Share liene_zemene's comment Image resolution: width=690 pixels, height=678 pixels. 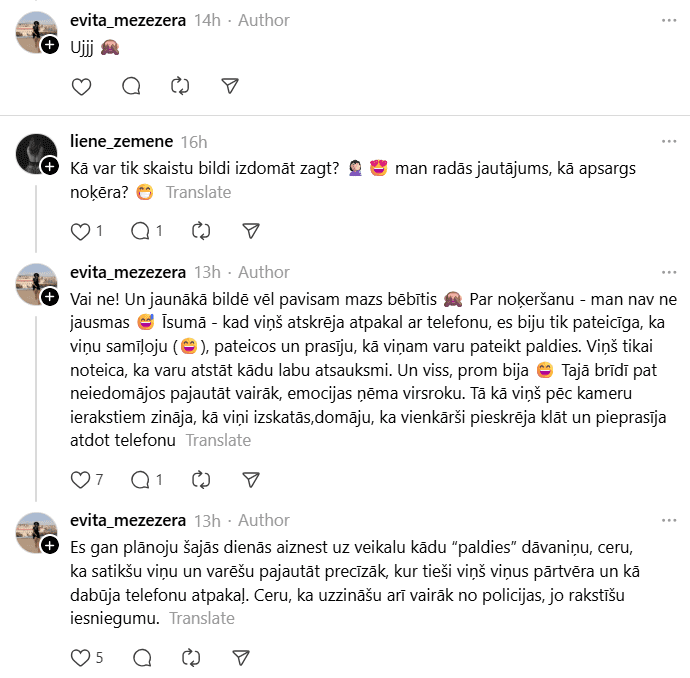[251, 231]
